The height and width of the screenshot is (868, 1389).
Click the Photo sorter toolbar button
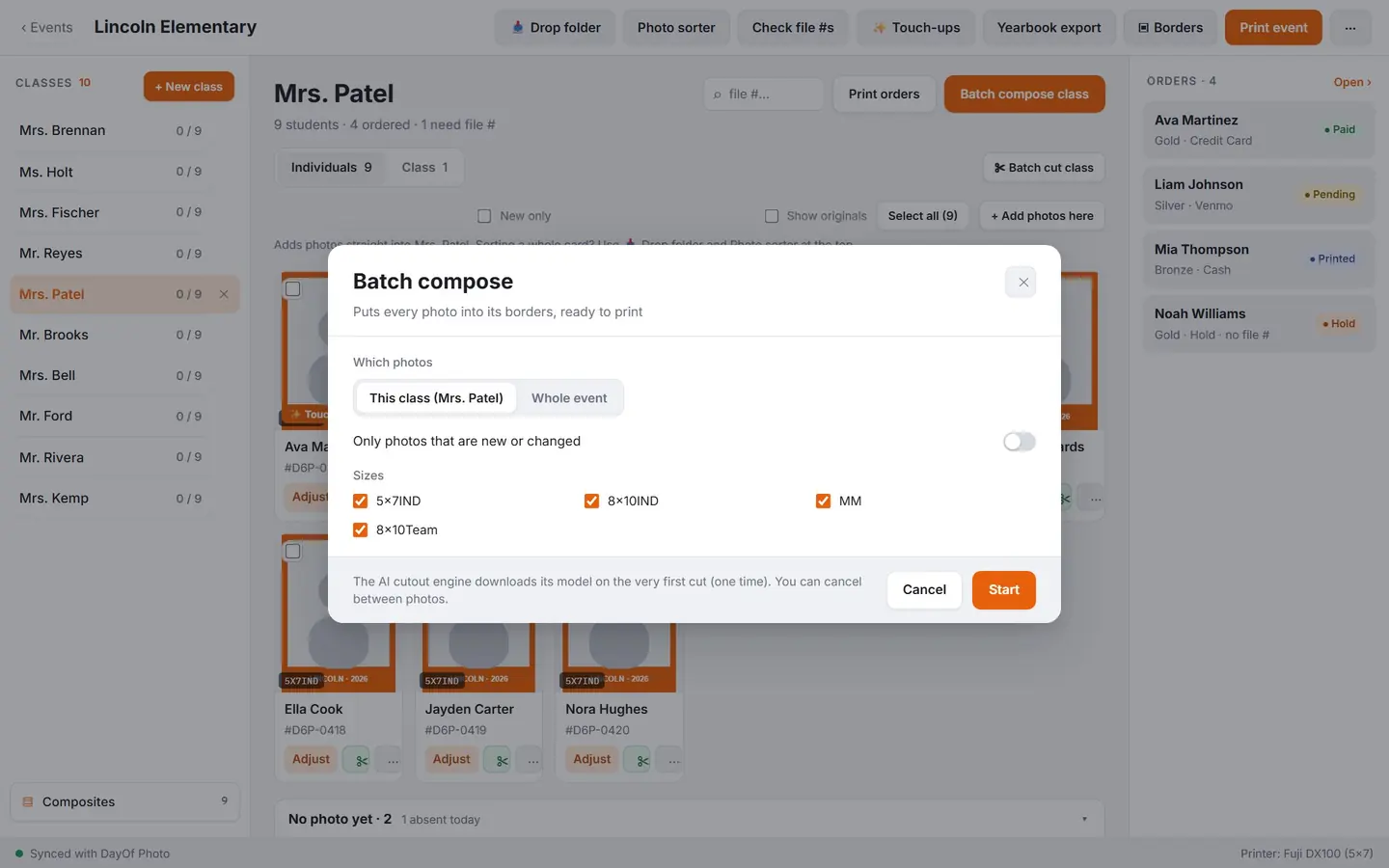676,28
